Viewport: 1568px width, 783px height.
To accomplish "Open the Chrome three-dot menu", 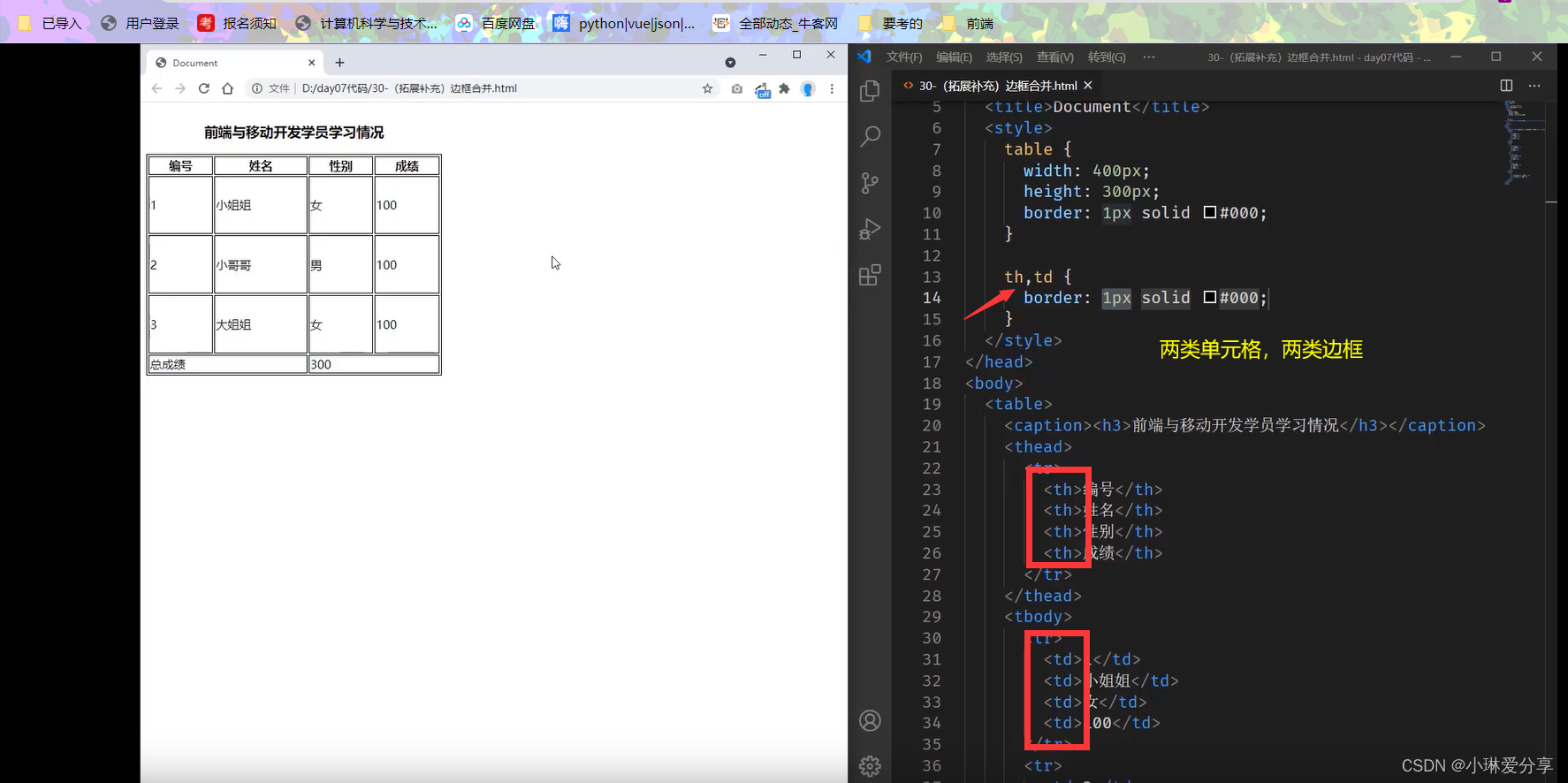I will [x=832, y=88].
